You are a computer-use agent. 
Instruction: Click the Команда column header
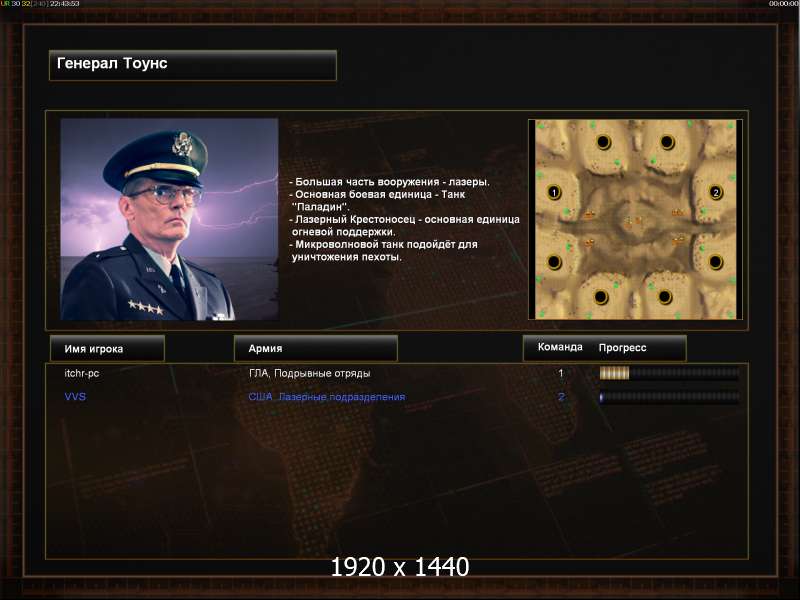coord(560,347)
